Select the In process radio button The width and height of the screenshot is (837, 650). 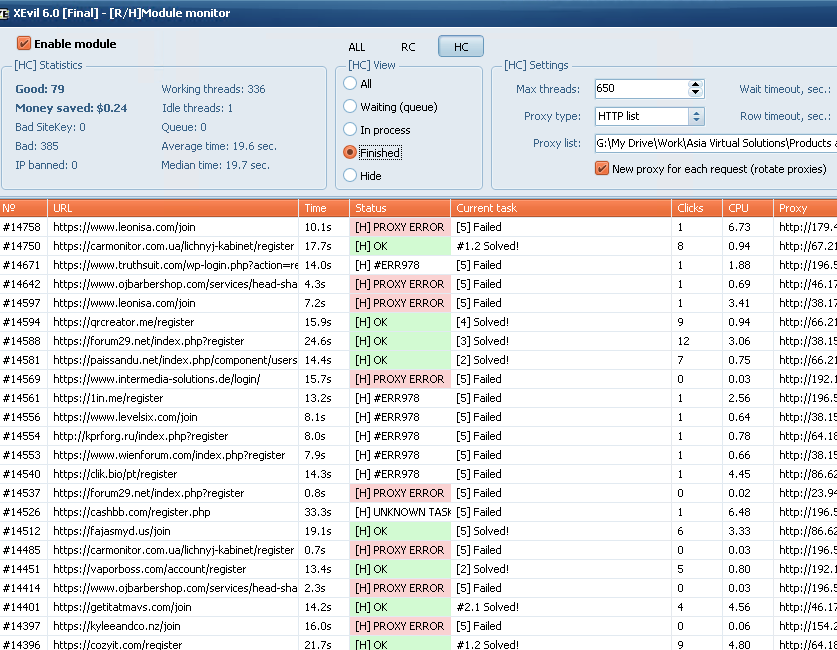(x=350, y=130)
